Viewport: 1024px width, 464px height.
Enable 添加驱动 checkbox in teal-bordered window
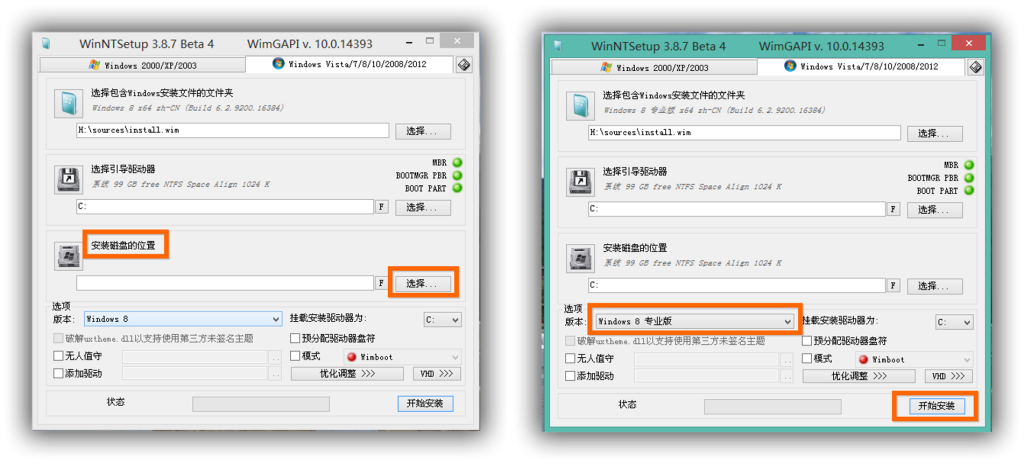pyautogui.click(x=570, y=376)
